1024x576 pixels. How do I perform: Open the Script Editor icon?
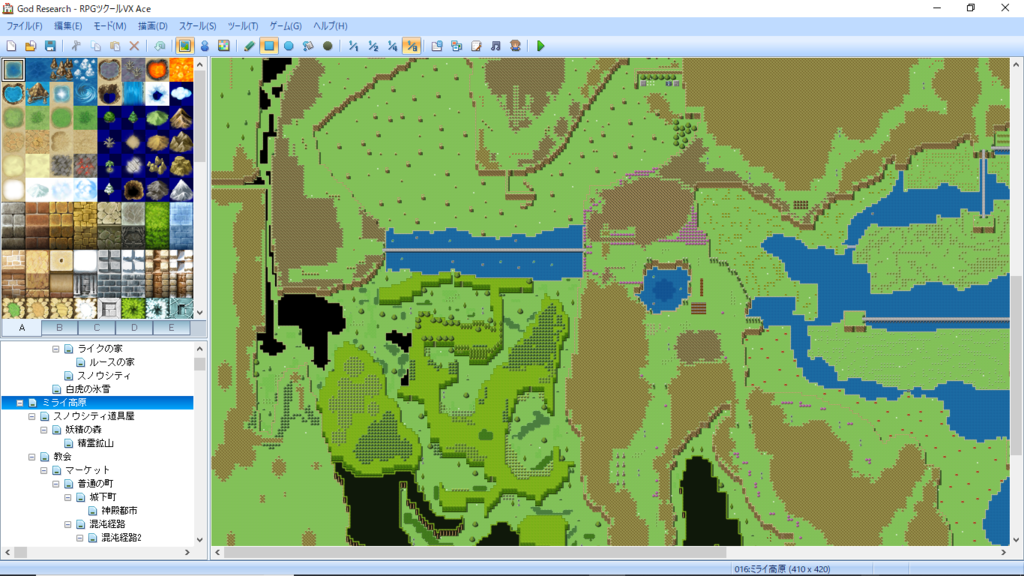[476, 46]
